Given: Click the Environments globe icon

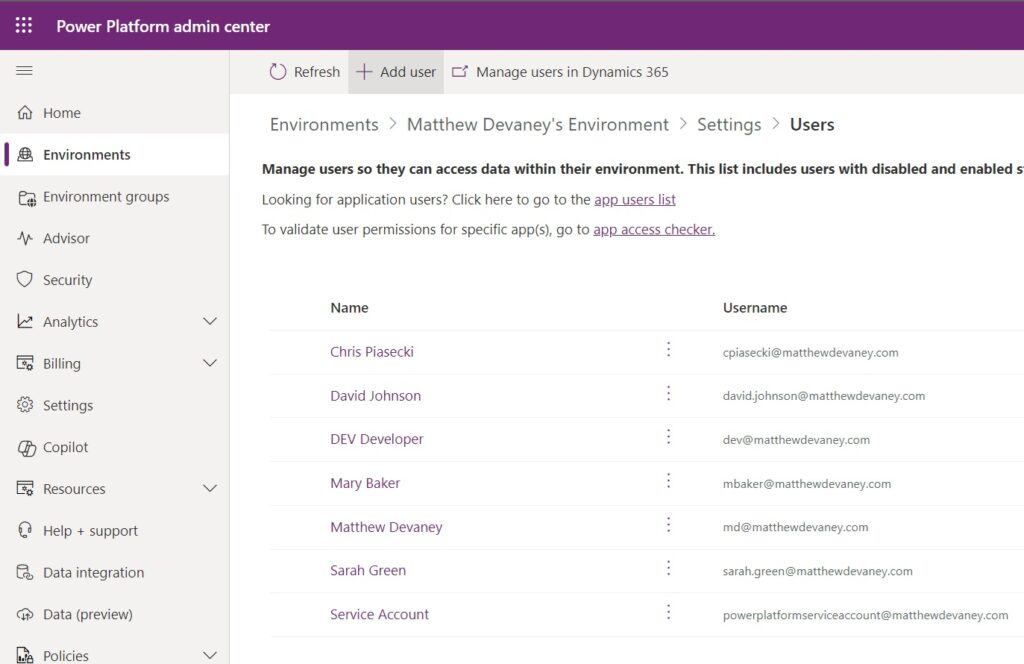Looking at the screenshot, I should [25, 155].
